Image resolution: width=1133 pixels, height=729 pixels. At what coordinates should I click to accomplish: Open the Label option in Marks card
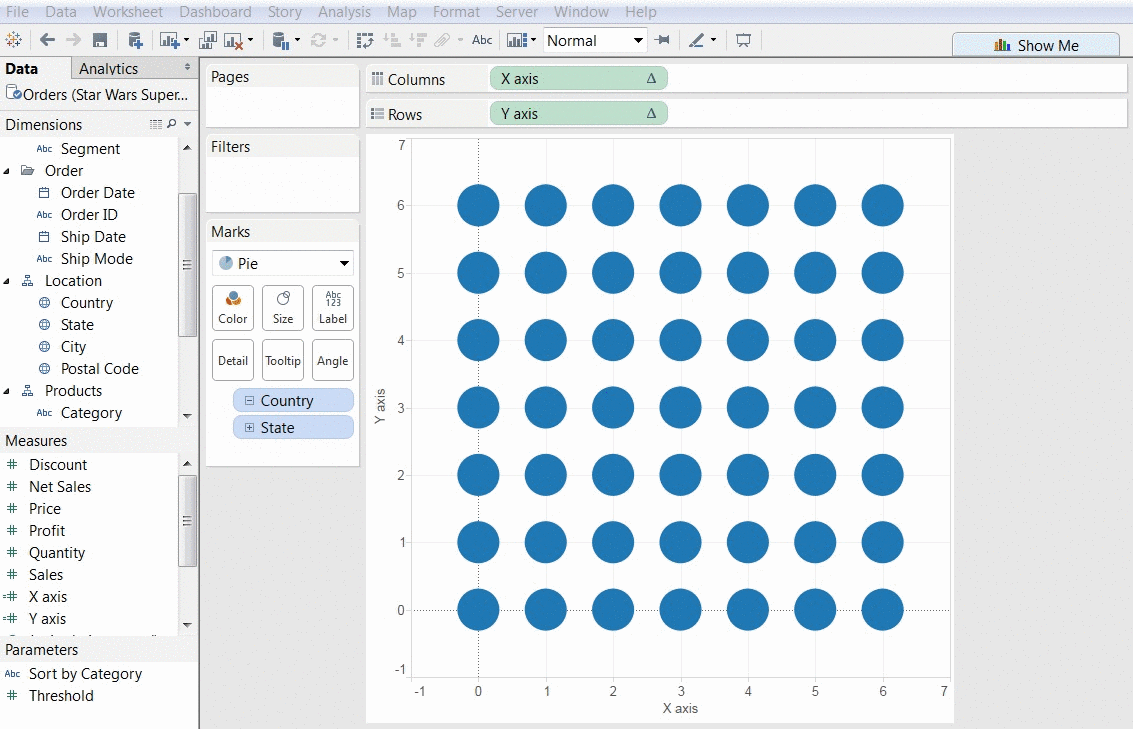332,308
